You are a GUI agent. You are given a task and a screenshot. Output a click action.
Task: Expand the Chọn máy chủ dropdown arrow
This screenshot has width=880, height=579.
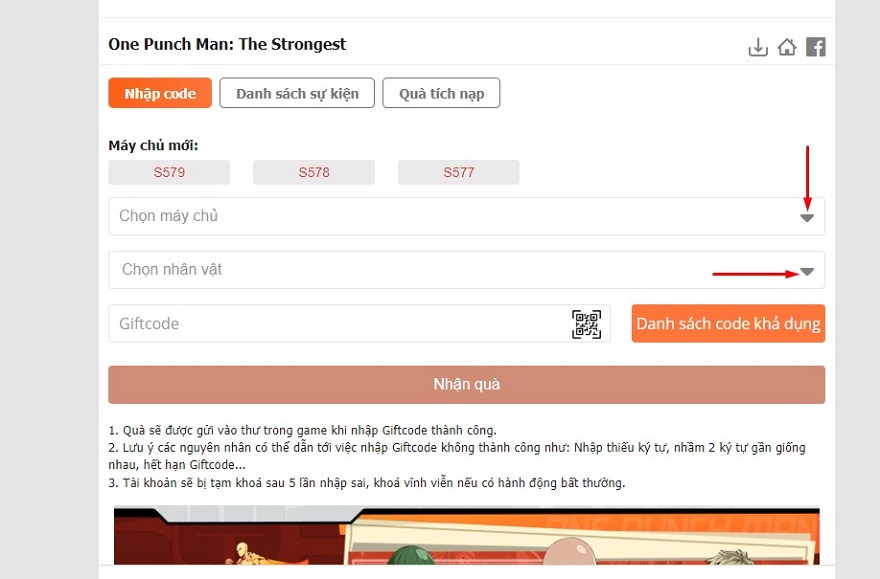[x=807, y=218]
